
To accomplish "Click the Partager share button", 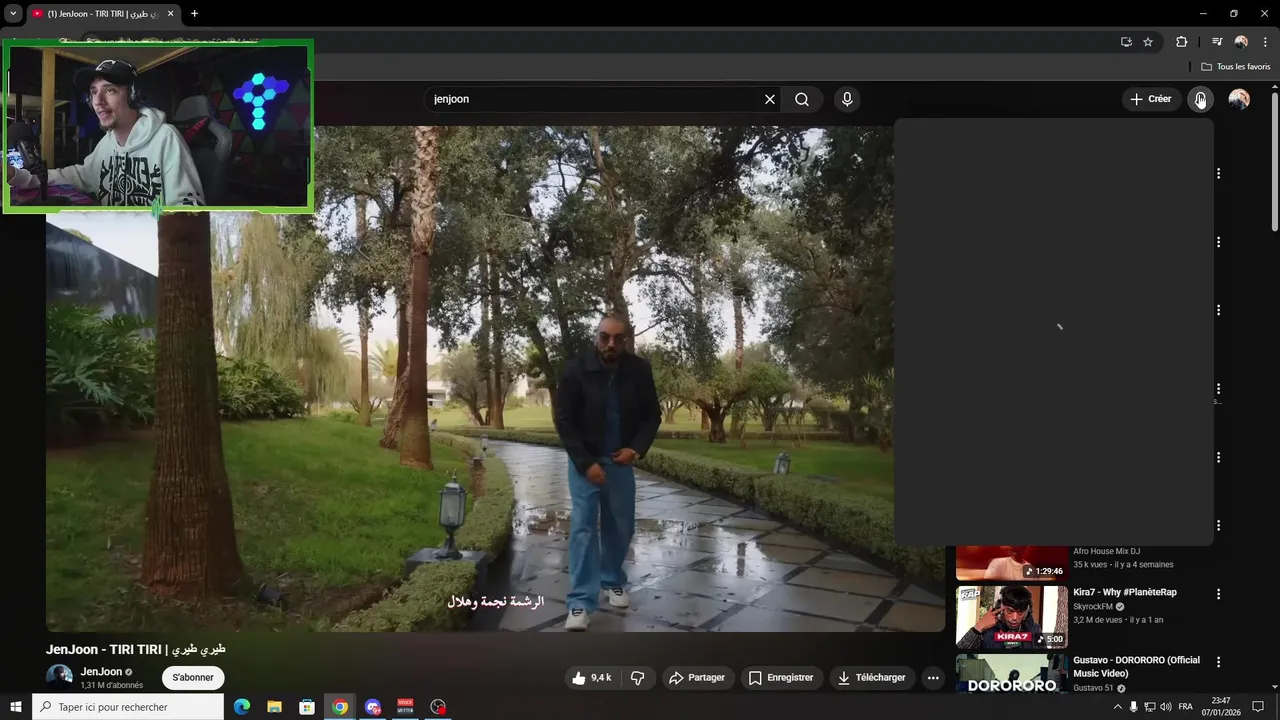I will coord(697,678).
